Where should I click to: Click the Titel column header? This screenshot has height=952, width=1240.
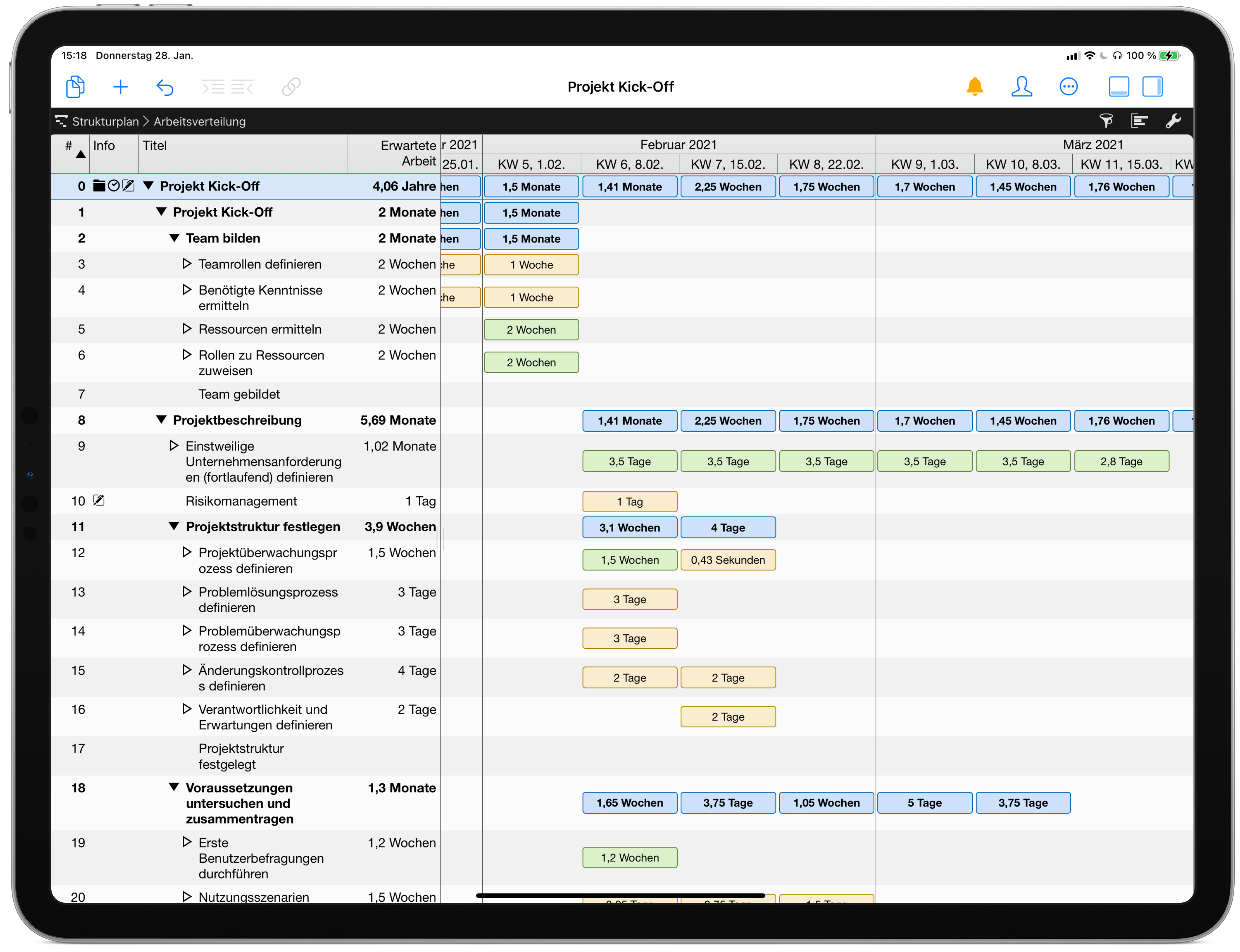pos(243,153)
